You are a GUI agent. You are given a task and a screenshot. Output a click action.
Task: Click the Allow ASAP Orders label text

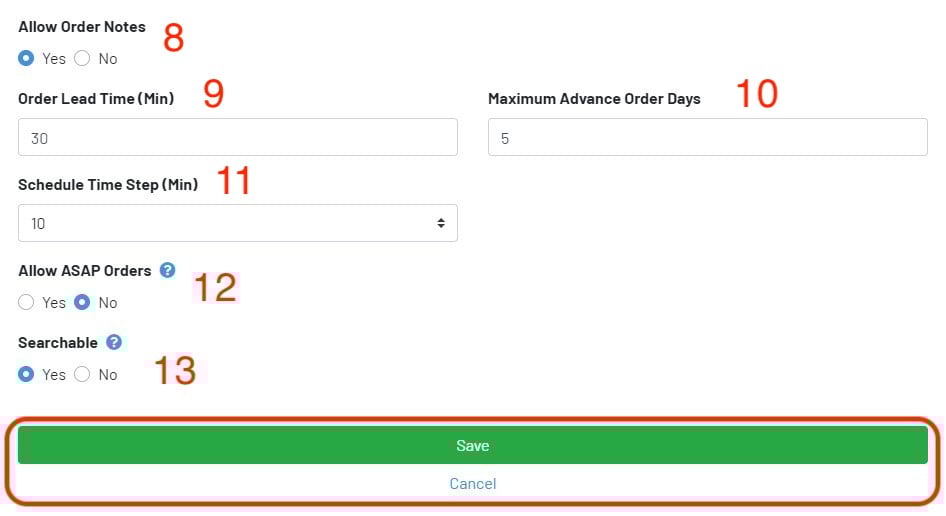(x=85, y=270)
